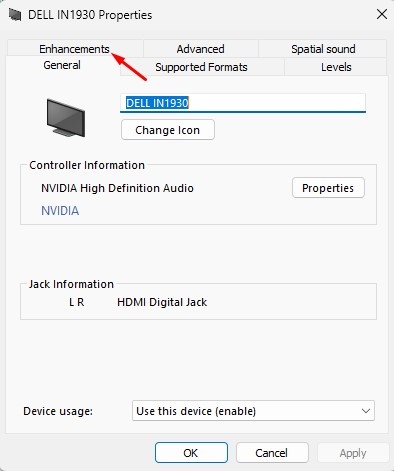This screenshot has width=394, height=471.
Task: Click the chevron arrow of Device usage combo
Action: click(366, 411)
